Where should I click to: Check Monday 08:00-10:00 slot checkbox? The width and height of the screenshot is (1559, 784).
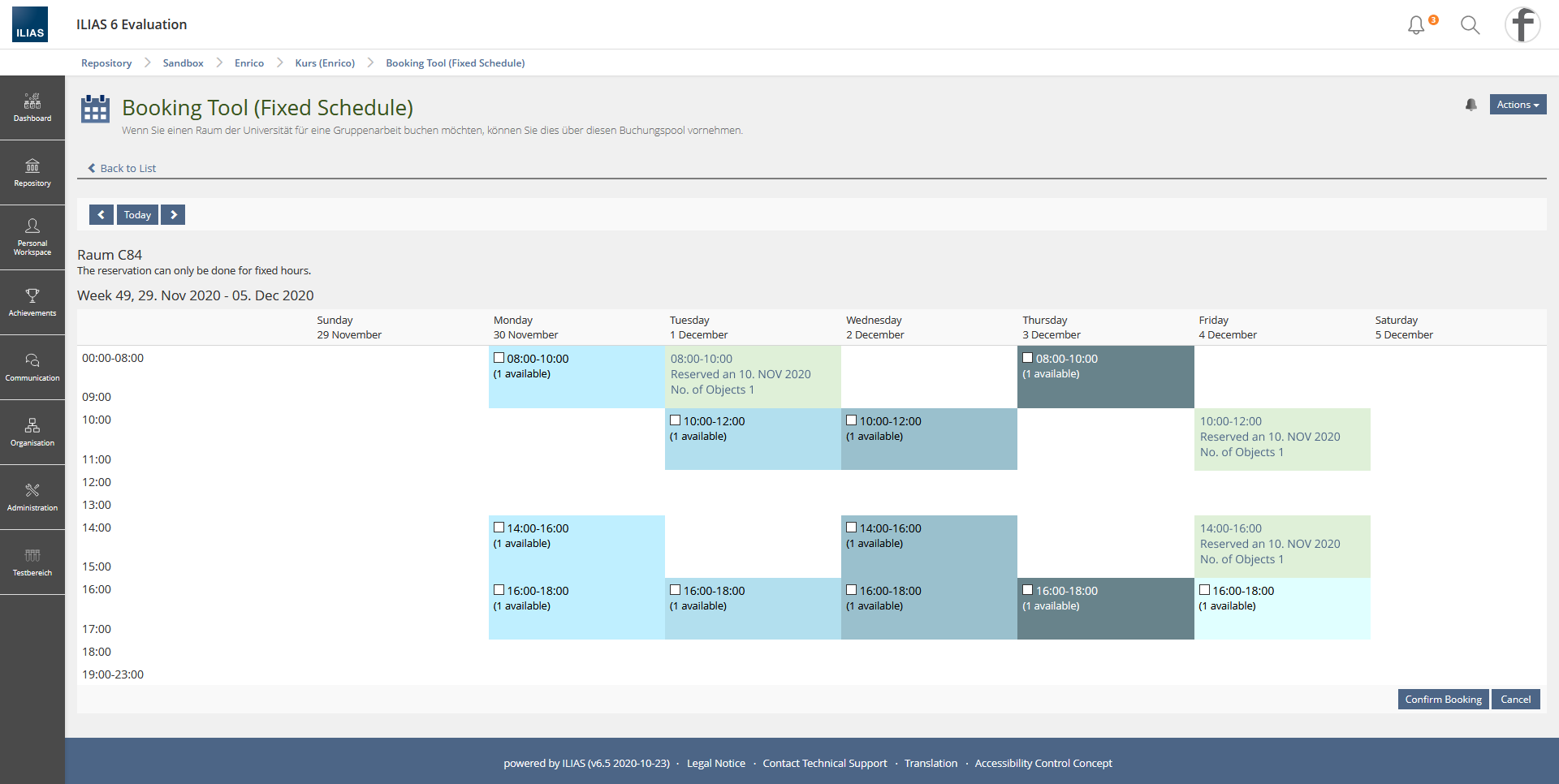pyautogui.click(x=499, y=358)
